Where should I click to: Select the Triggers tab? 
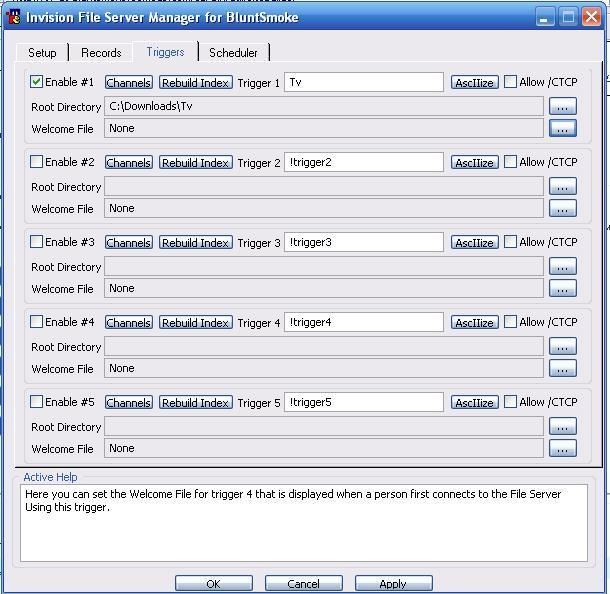pyautogui.click(x=165, y=52)
